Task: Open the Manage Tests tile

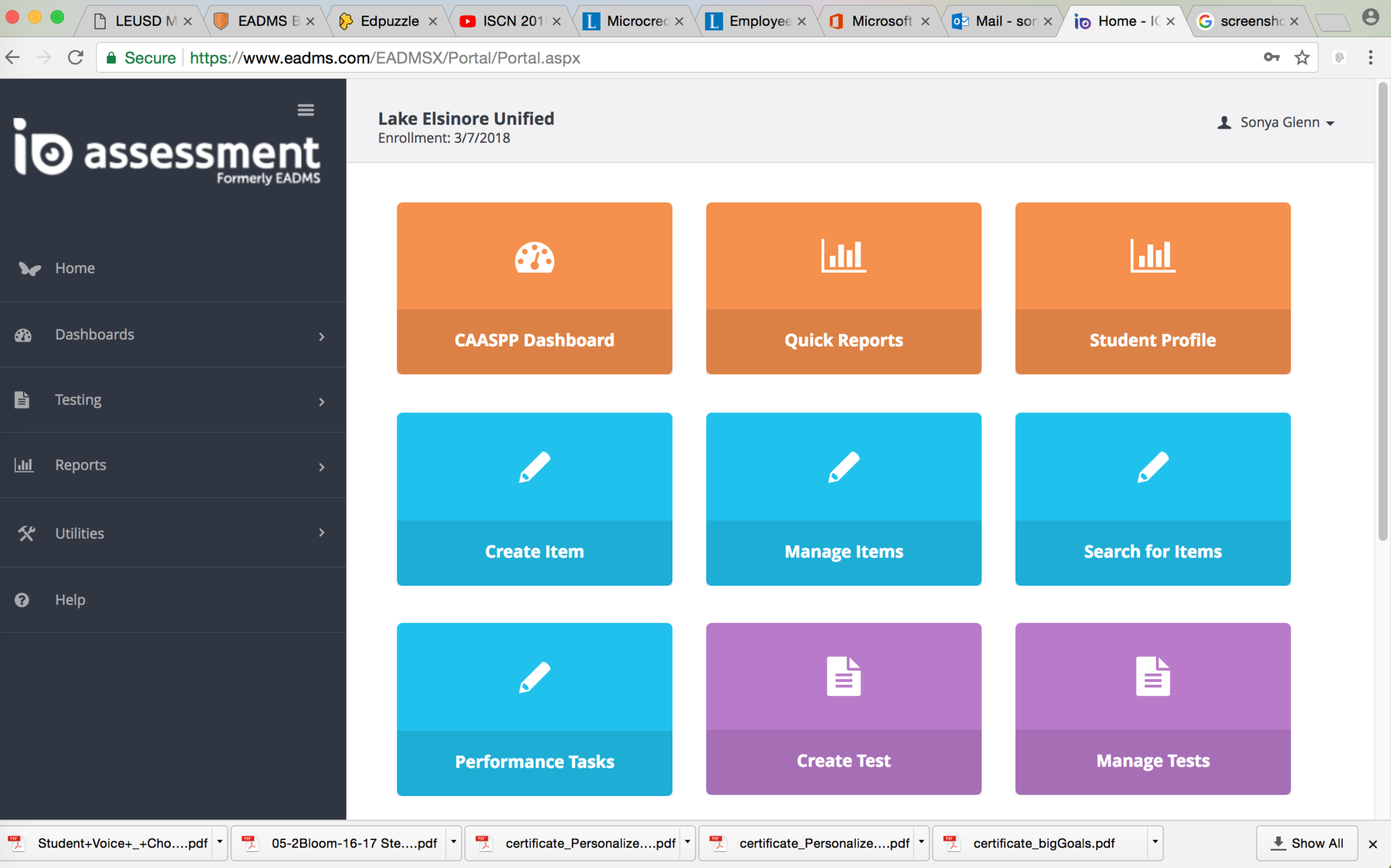Action: (1153, 708)
